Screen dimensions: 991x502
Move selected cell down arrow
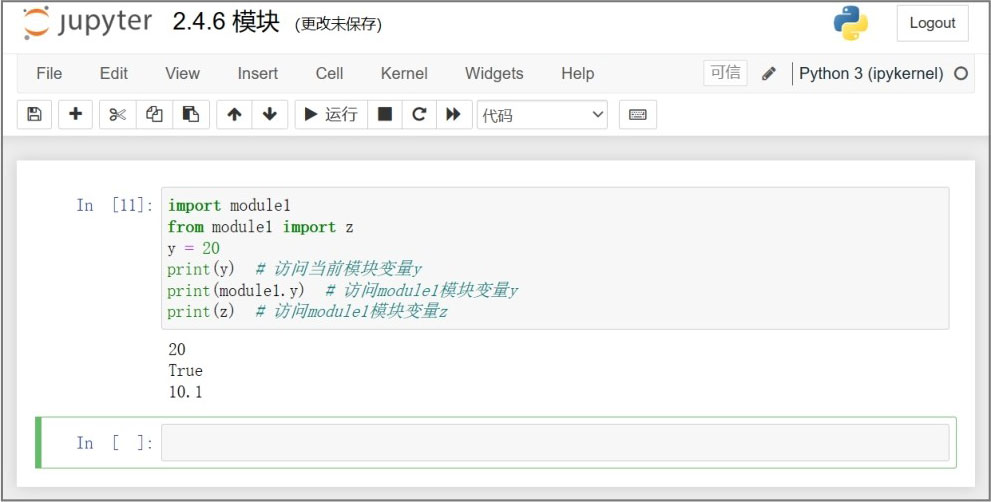pos(270,114)
